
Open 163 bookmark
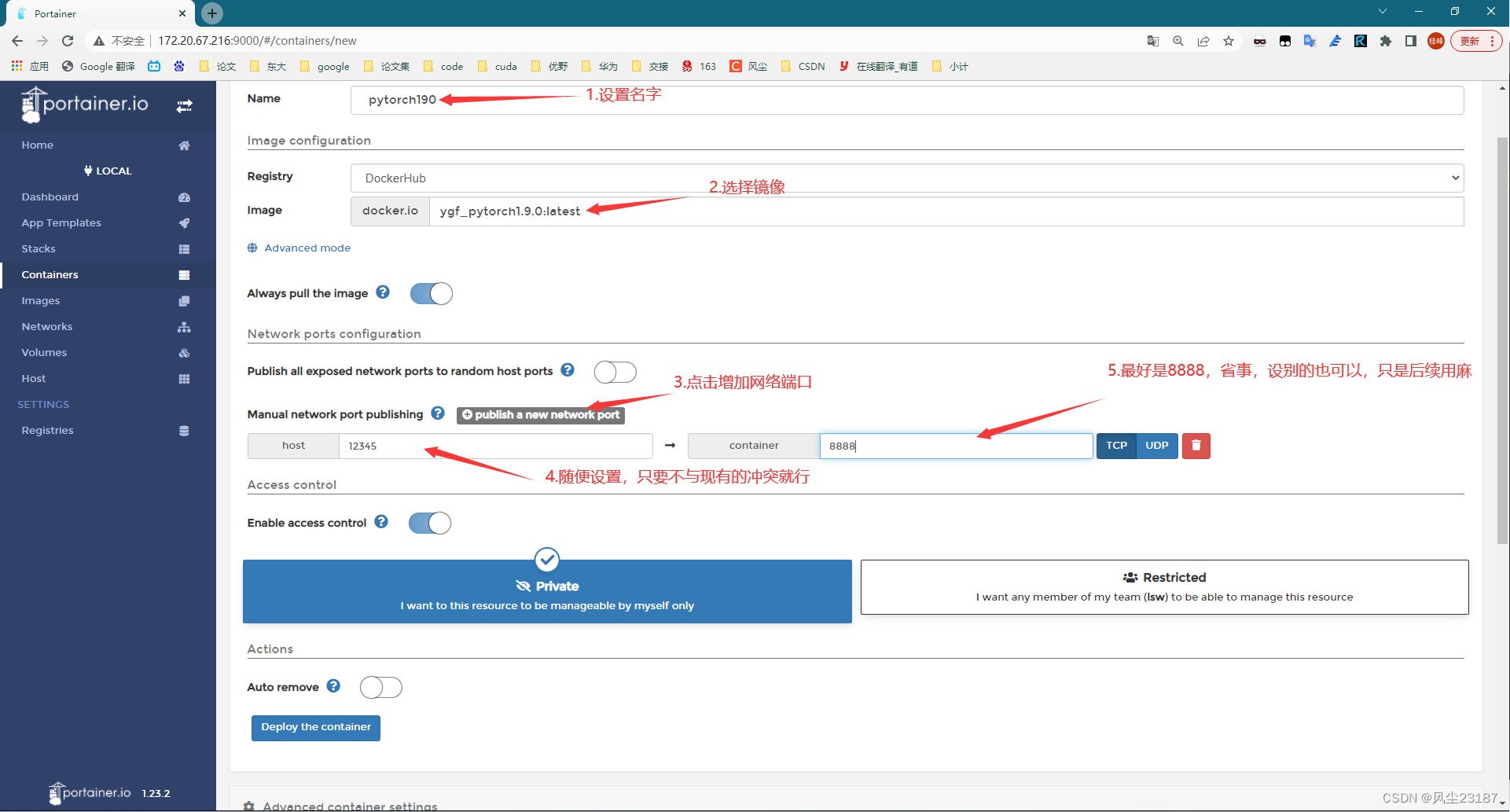pyautogui.click(x=700, y=67)
